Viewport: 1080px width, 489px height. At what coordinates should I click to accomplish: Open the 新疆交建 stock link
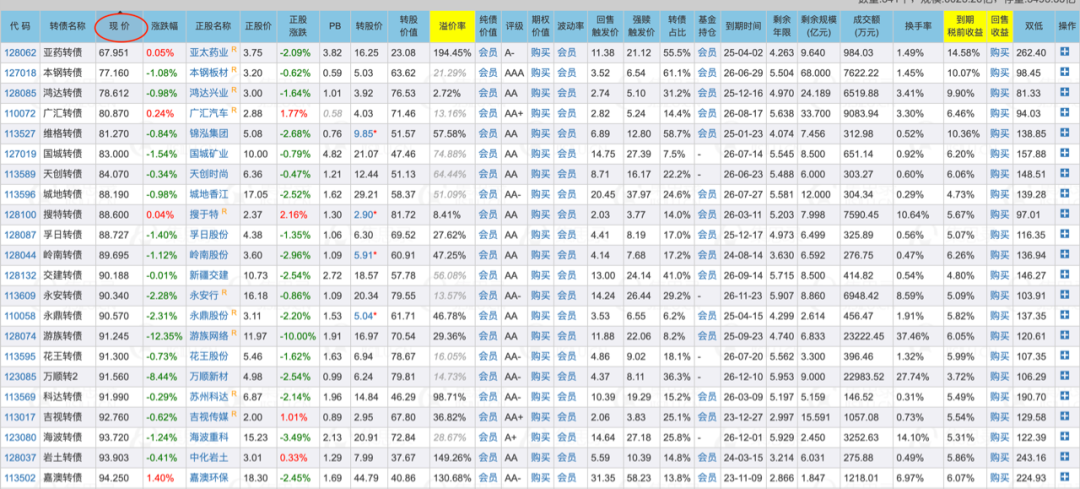coord(209,275)
